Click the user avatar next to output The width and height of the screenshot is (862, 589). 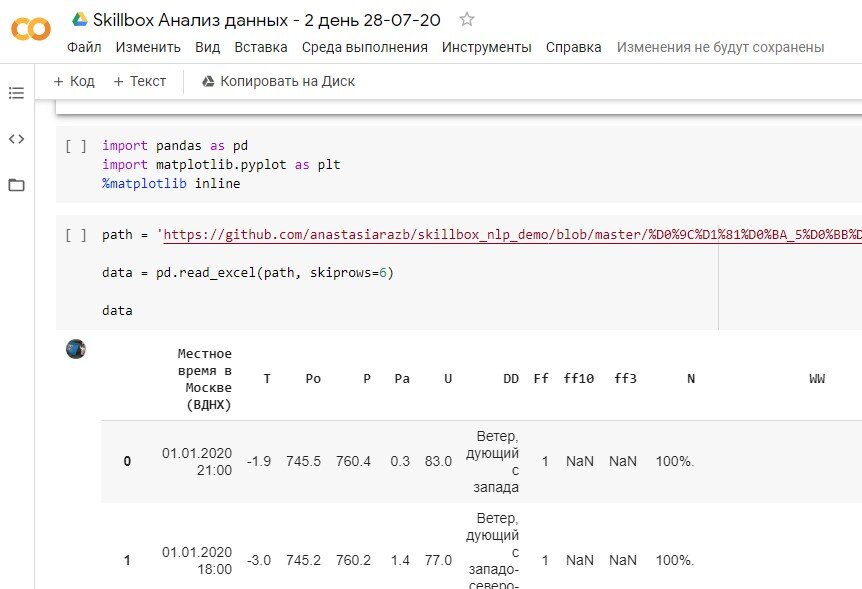[x=76, y=349]
